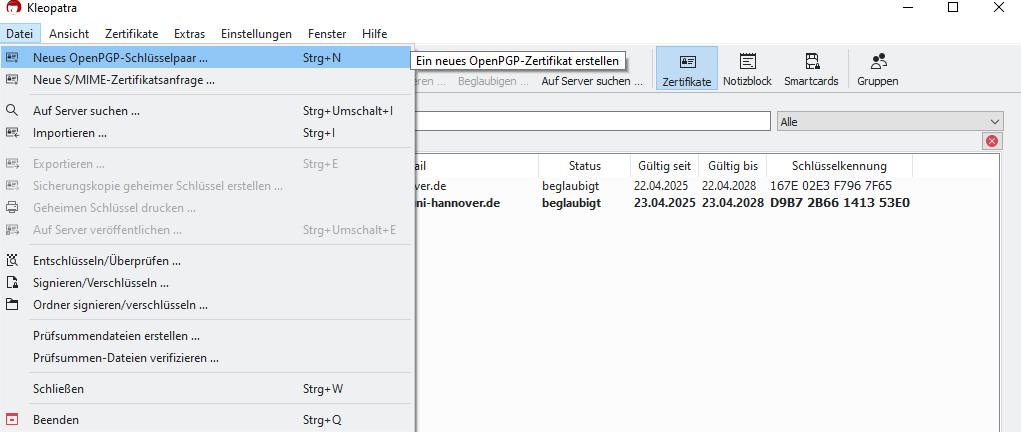Select Importieren menu entry
The image size is (1021, 432).
206,133
